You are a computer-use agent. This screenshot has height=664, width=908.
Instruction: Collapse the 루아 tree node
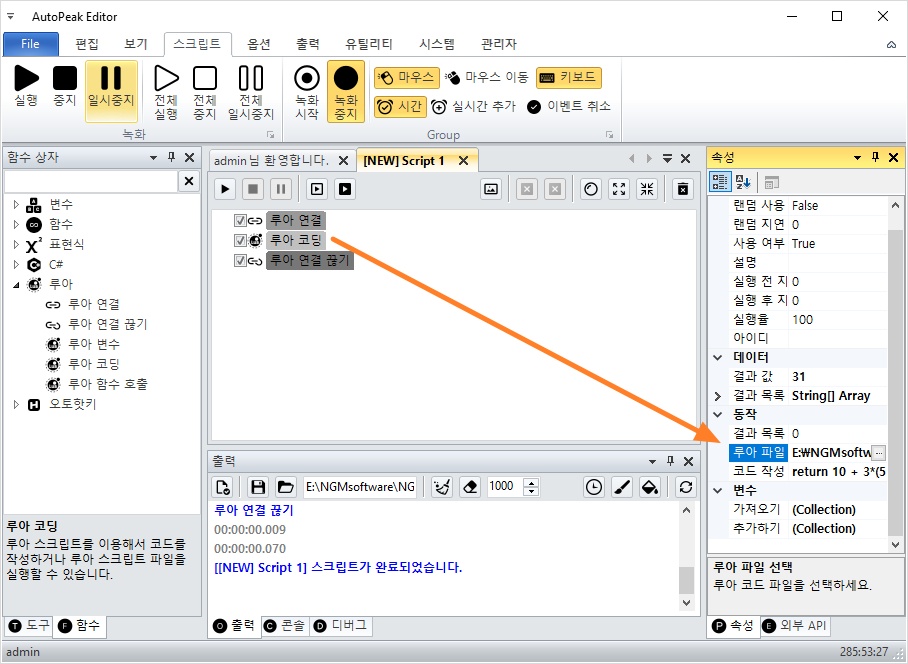(x=16, y=284)
